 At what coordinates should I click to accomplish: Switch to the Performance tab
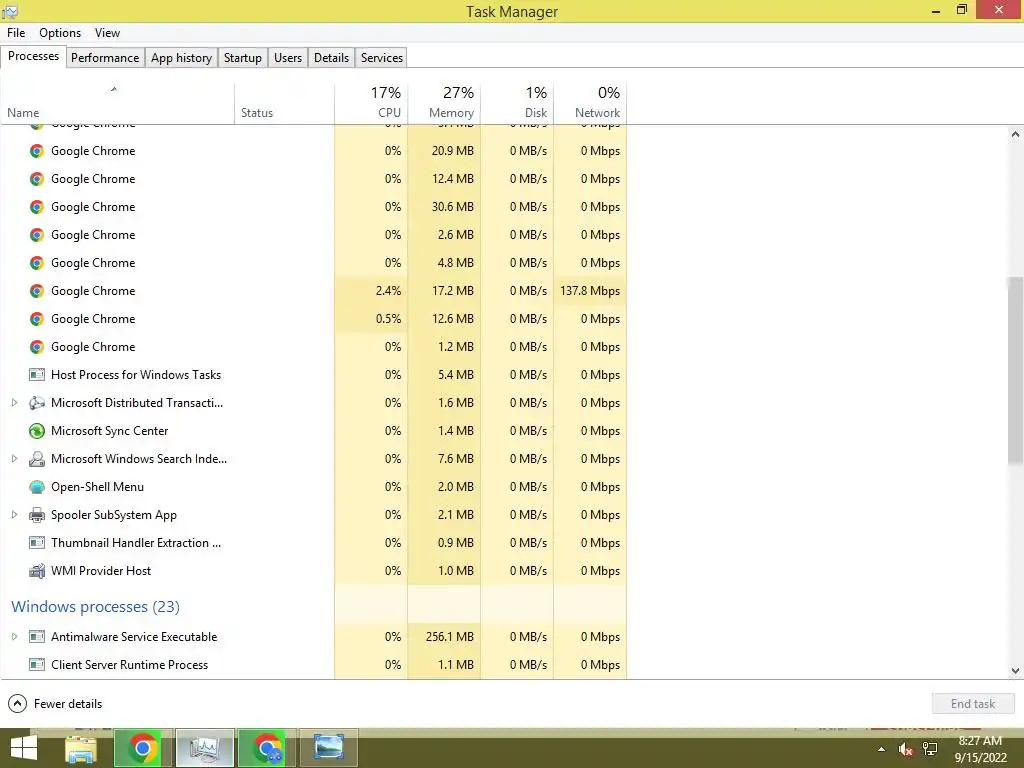(105, 57)
